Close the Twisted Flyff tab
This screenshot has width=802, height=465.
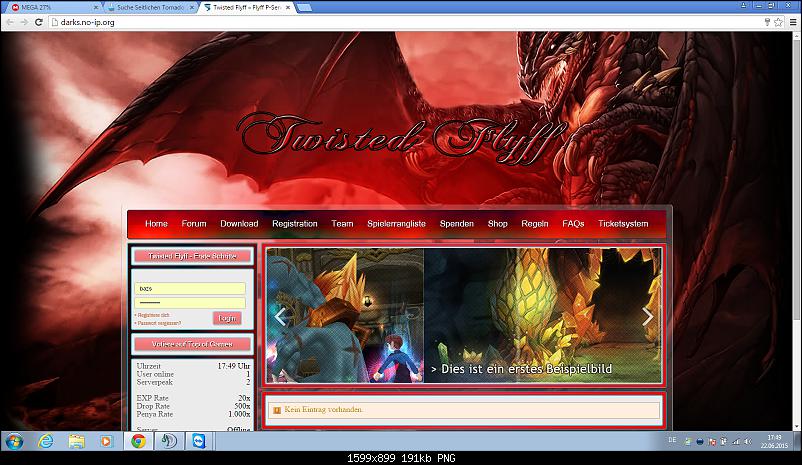(x=288, y=8)
